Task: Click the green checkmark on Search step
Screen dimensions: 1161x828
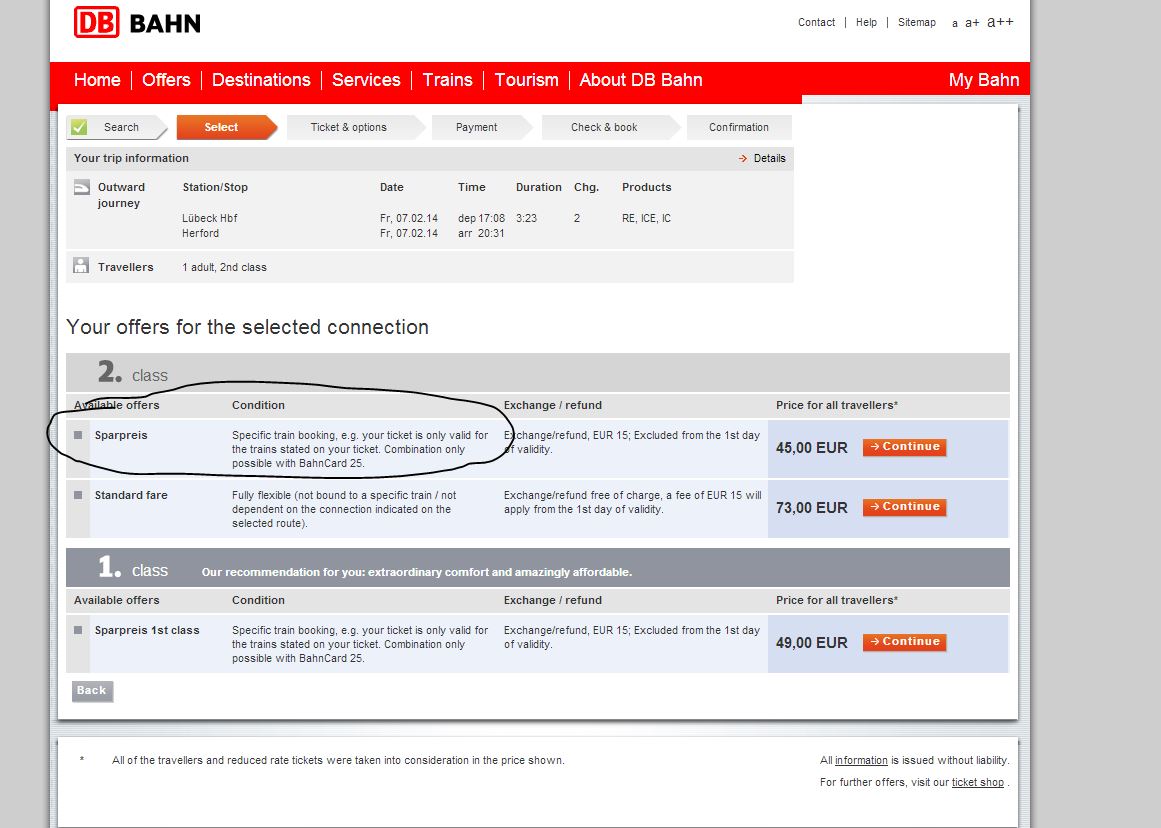Action: coord(79,127)
